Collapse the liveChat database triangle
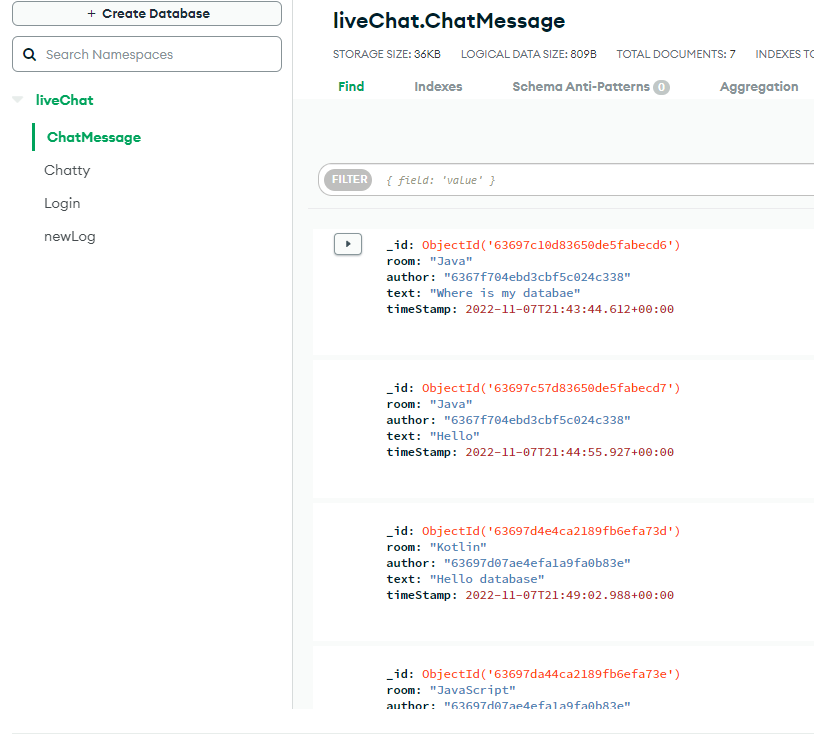The width and height of the screenshot is (814, 739). (x=17, y=100)
